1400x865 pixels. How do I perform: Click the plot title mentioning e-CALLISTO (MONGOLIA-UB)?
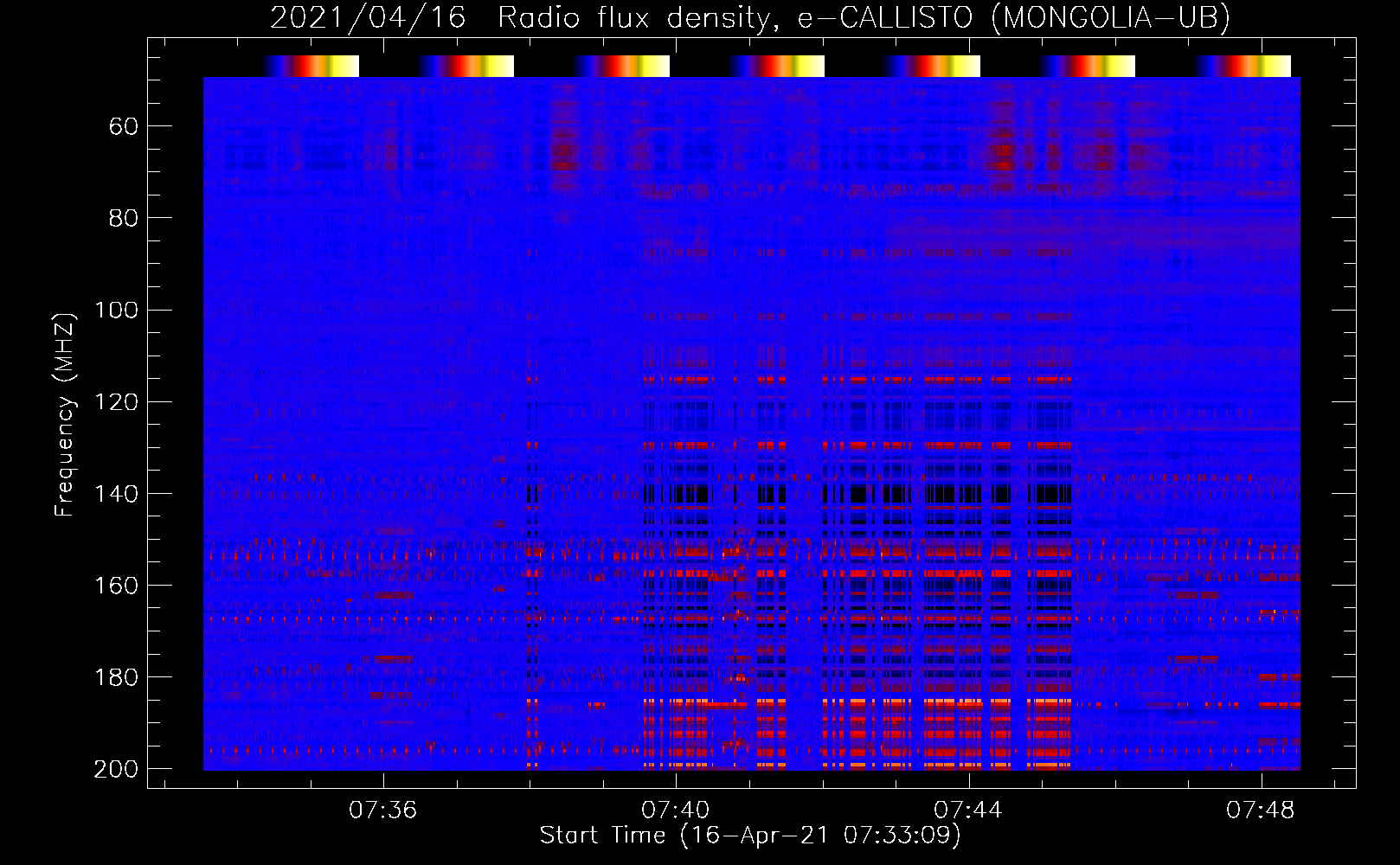(x=749, y=17)
